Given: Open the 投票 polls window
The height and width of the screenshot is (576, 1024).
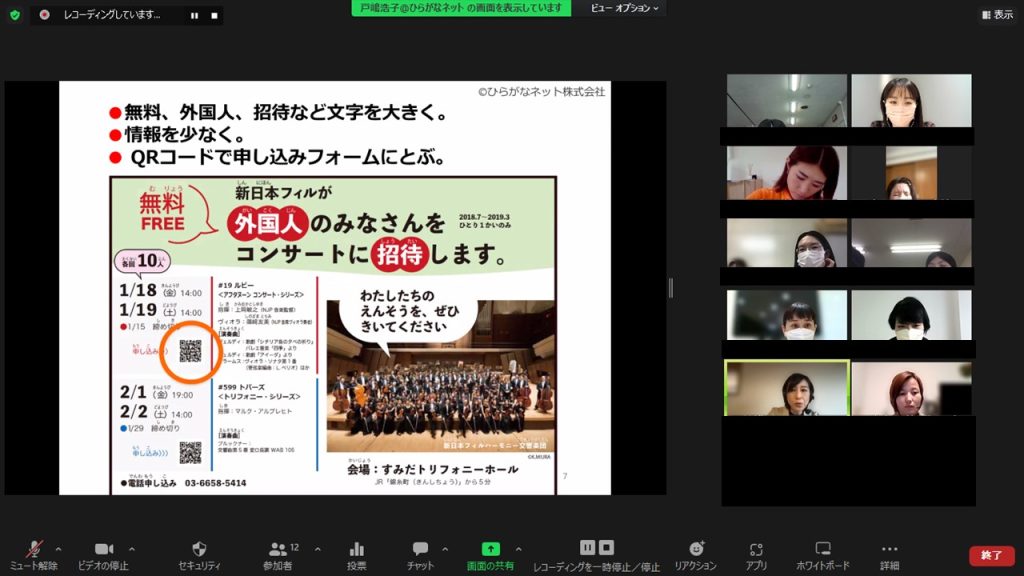Looking at the screenshot, I should click(x=357, y=556).
